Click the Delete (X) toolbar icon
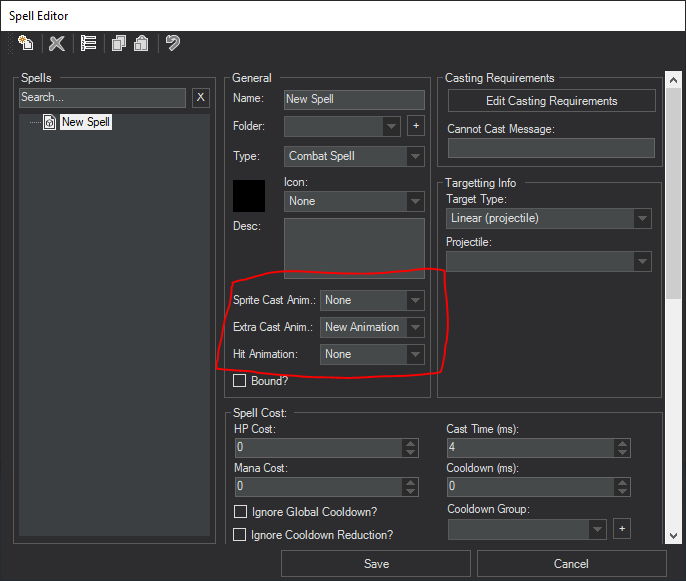 [57, 43]
